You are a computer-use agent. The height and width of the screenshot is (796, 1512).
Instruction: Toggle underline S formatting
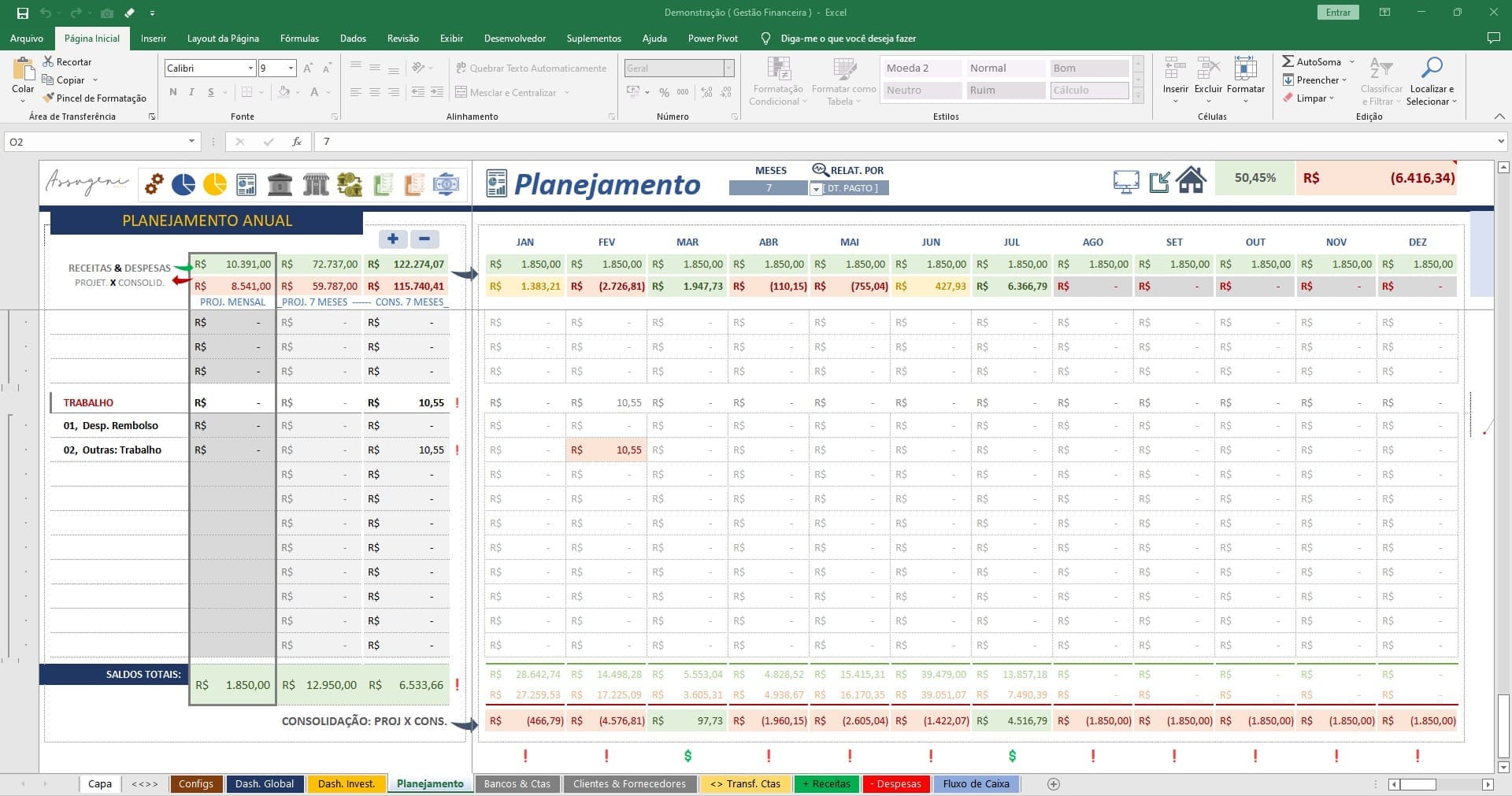[x=211, y=92]
